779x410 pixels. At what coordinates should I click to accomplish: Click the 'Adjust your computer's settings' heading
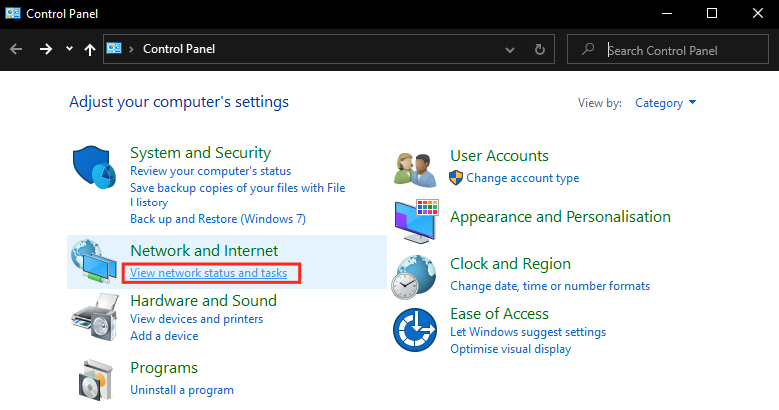179,102
